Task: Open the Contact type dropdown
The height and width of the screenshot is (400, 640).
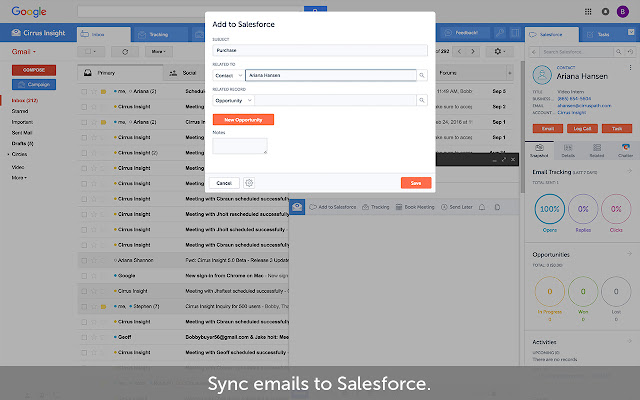Action: [227, 75]
